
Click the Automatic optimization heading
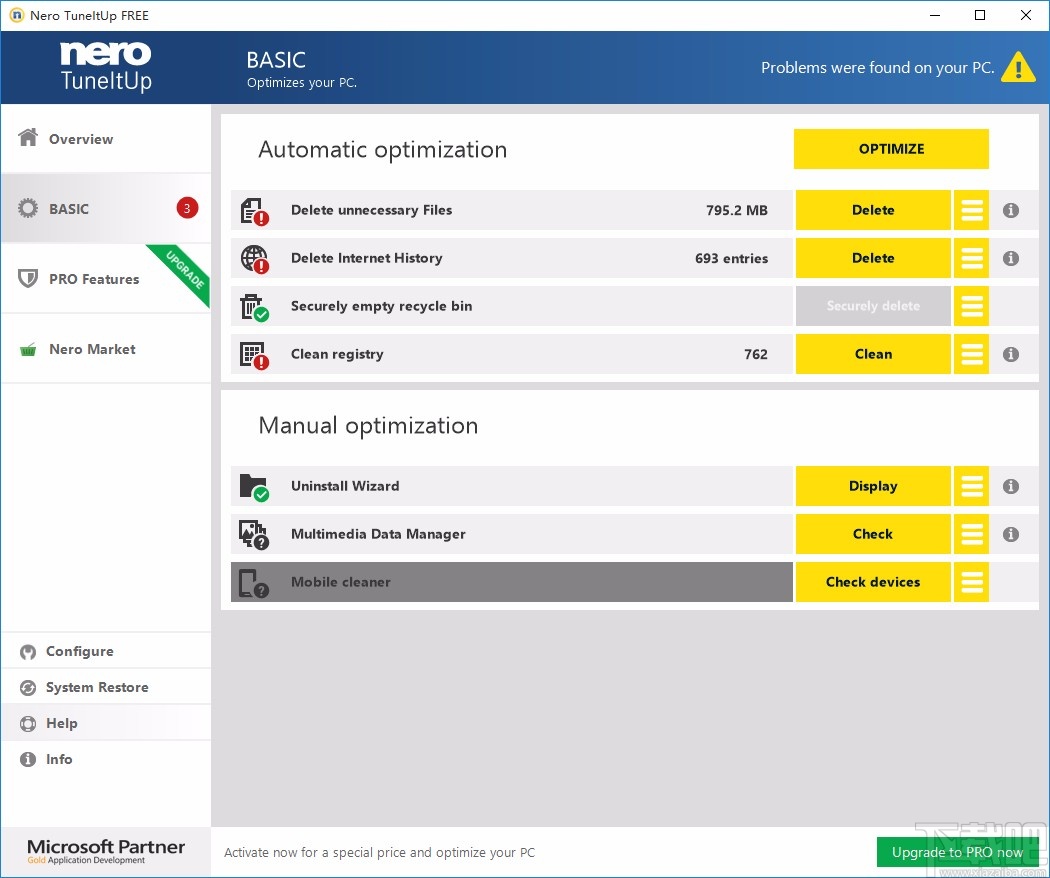[382, 149]
